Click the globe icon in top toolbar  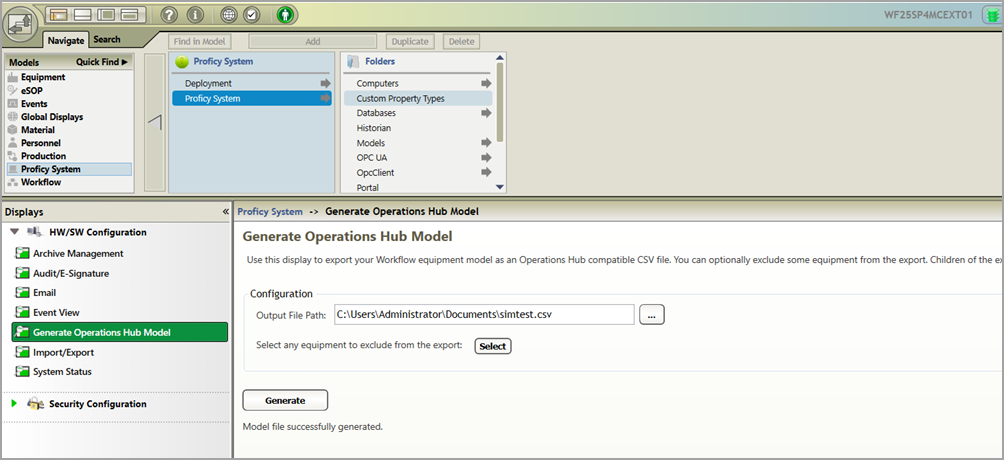228,14
